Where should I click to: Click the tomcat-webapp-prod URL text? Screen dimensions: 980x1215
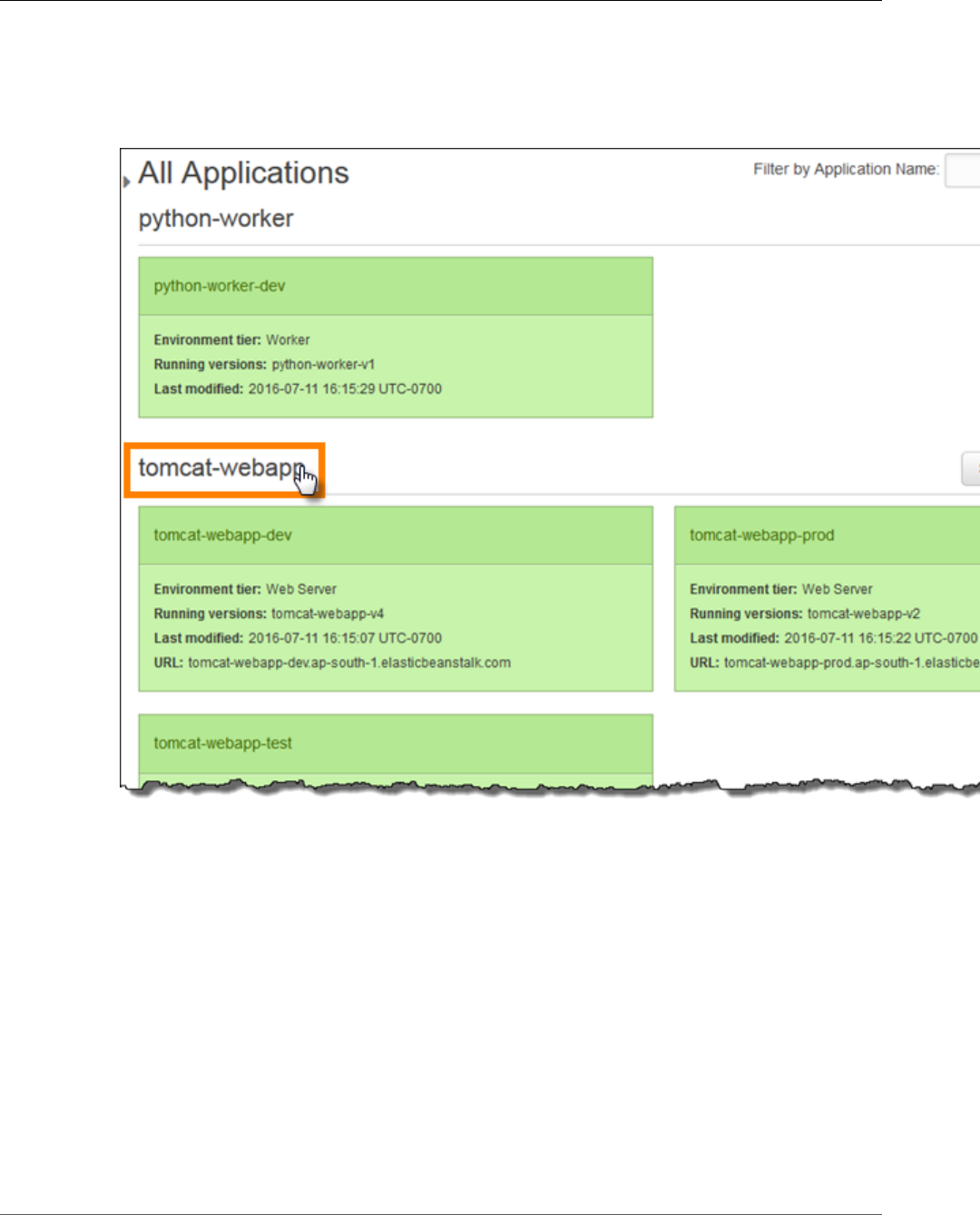[x=851, y=663]
